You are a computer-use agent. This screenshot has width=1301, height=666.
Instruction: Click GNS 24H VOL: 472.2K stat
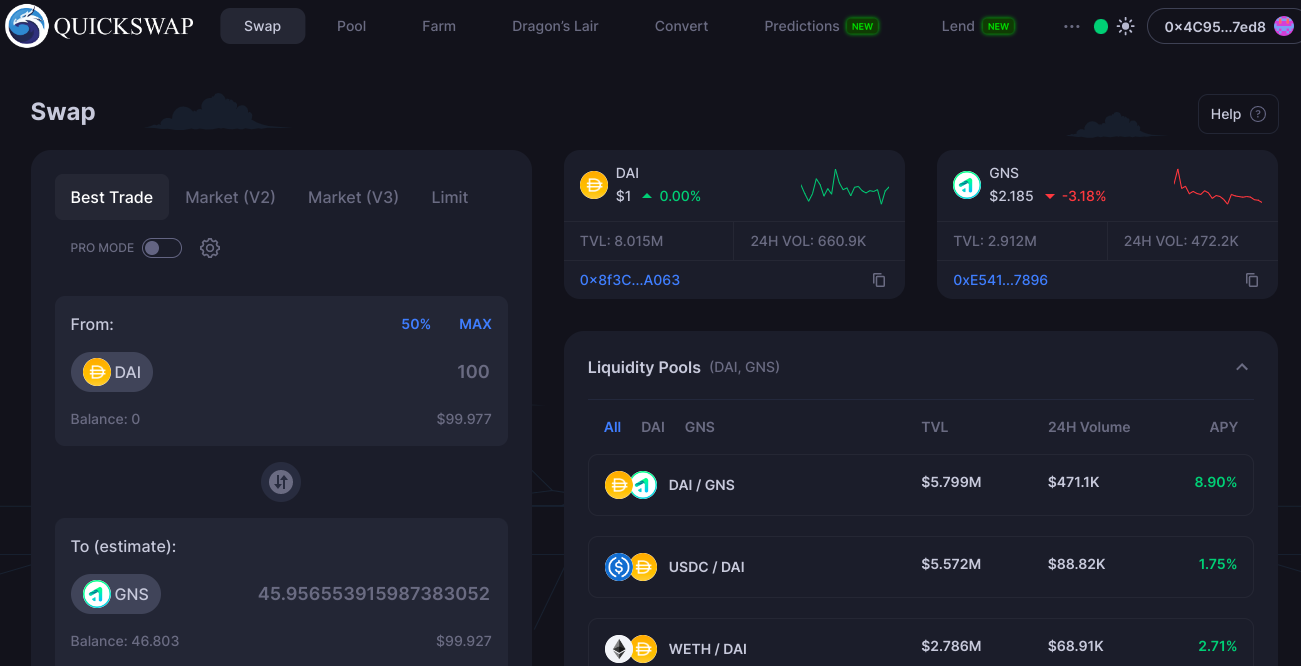tap(1181, 241)
